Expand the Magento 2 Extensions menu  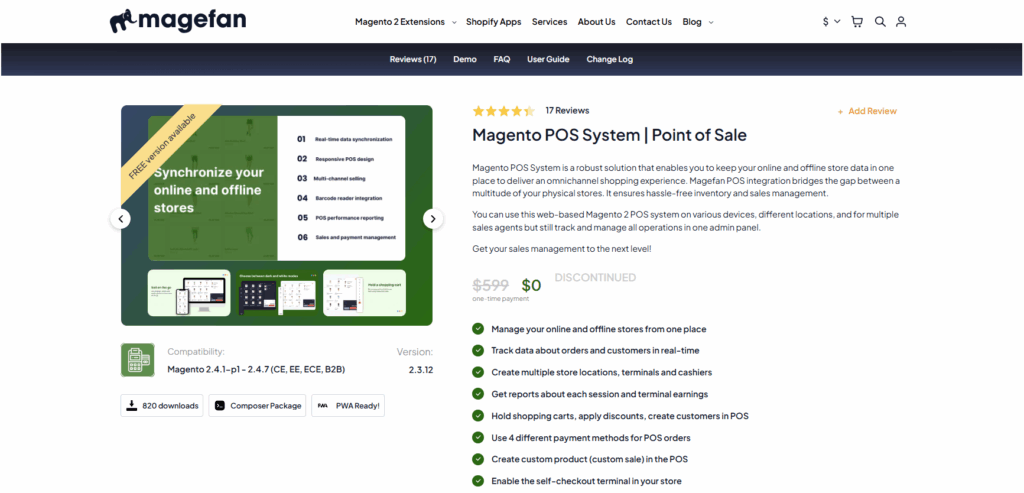(x=405, y=22)
